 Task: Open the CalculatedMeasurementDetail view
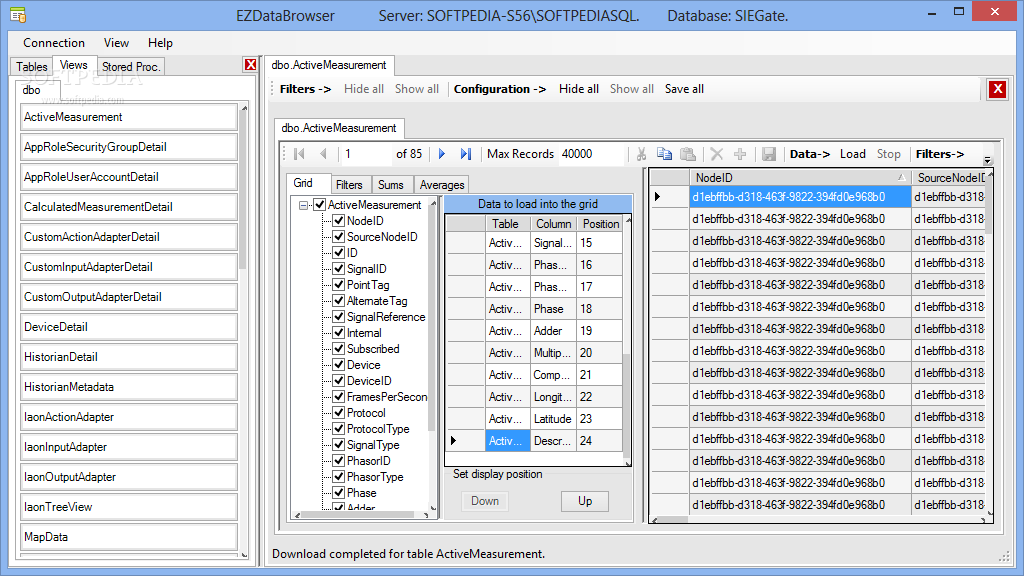[129, 207]
